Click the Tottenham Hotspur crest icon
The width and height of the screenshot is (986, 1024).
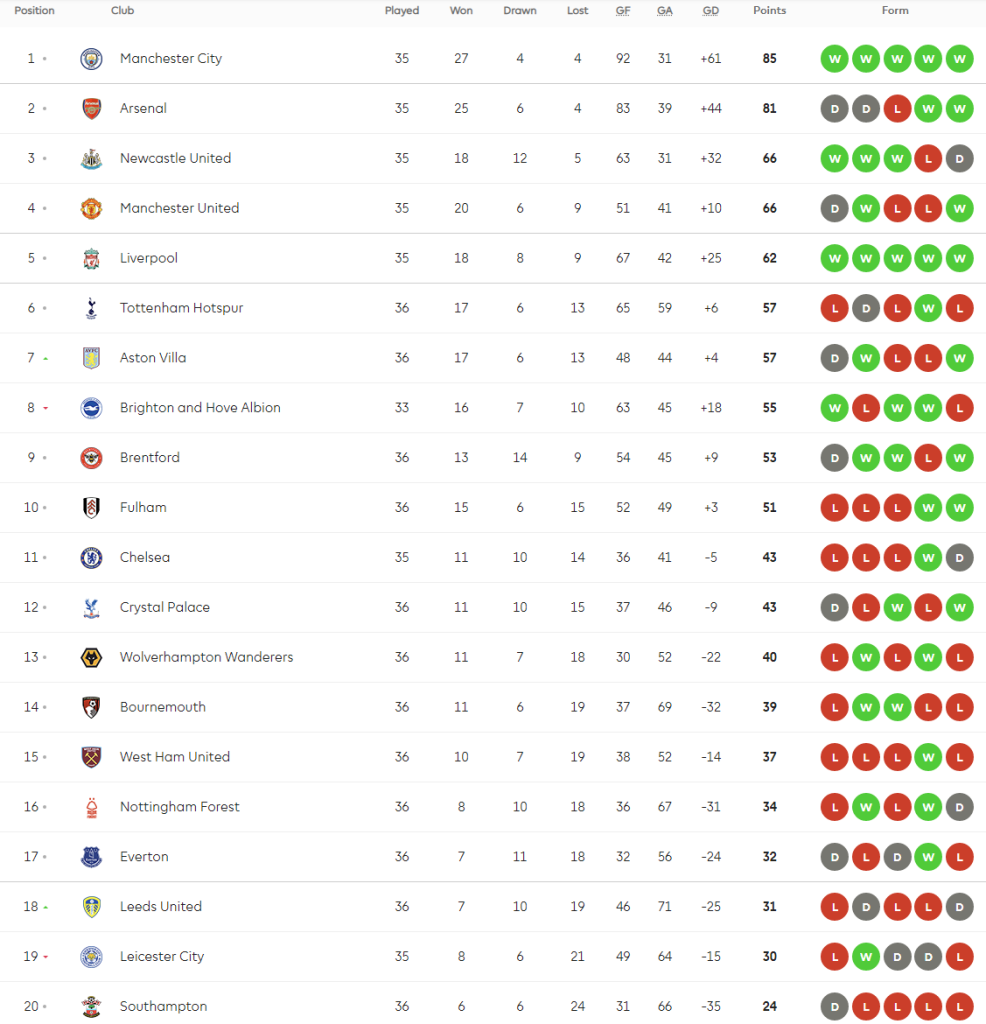[x=91, y=309]
